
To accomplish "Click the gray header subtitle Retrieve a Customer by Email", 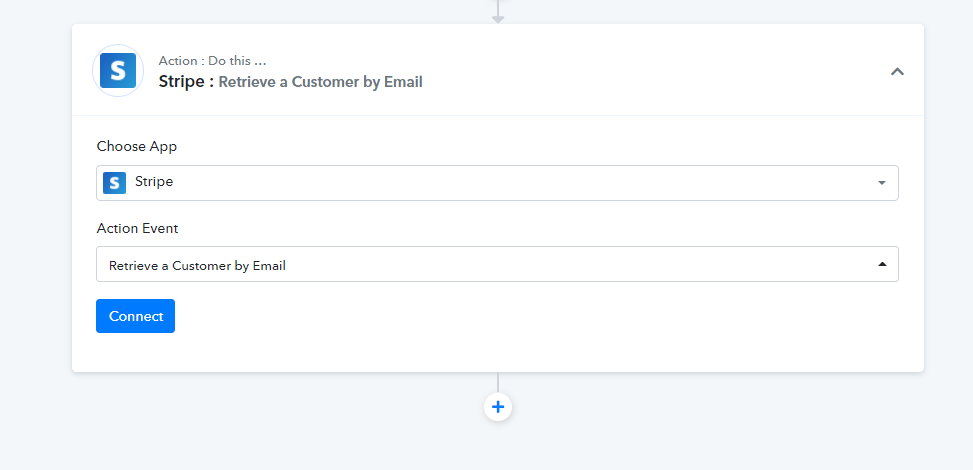I will click(320, 82).
